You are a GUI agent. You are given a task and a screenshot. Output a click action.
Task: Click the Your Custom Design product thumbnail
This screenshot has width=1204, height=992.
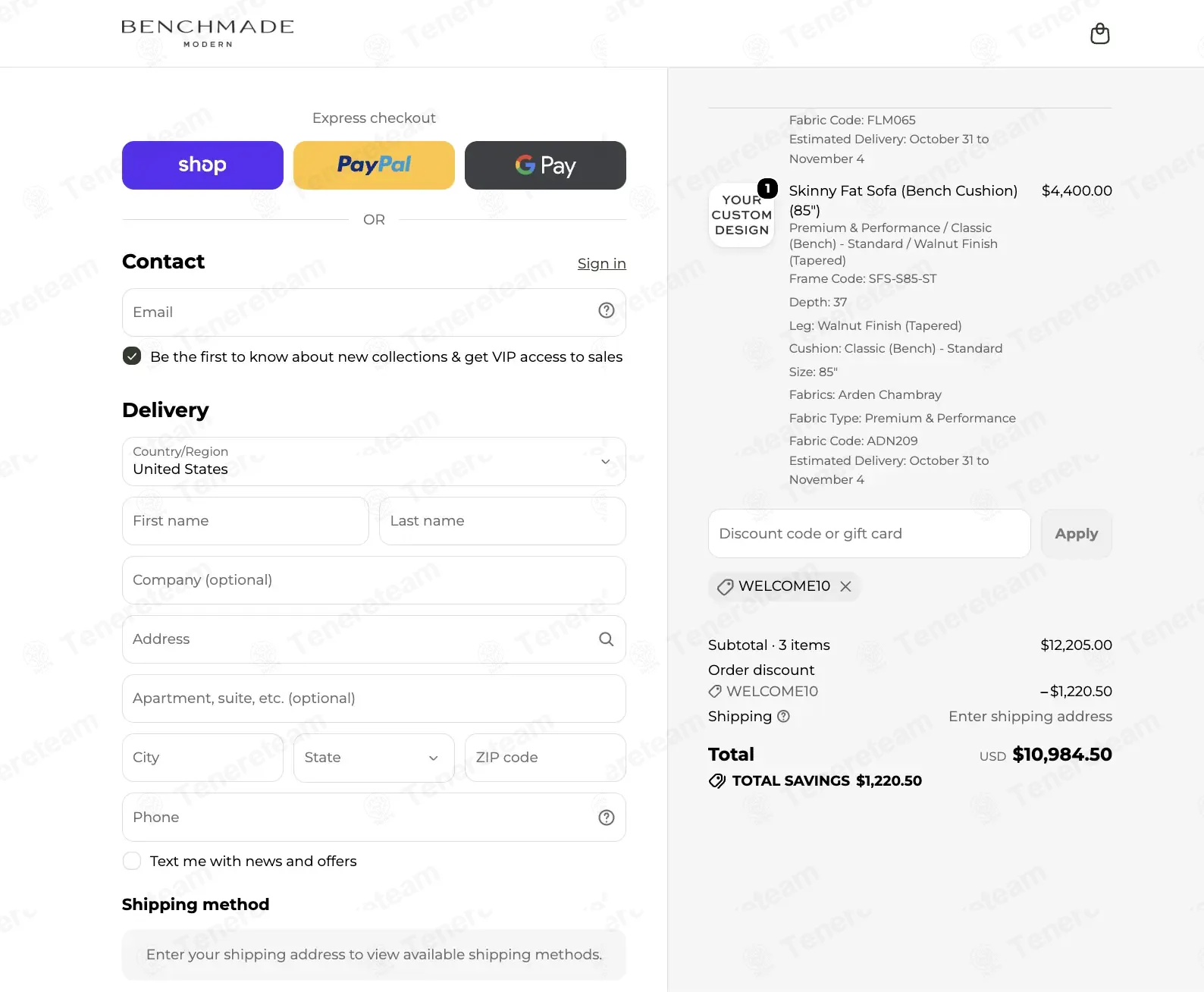742,215
